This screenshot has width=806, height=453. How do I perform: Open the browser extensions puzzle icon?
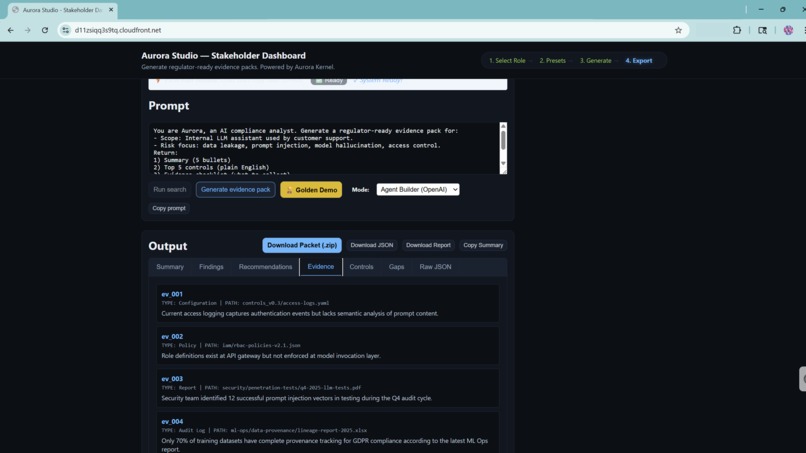pyautogui.click(x=737, y=30)
